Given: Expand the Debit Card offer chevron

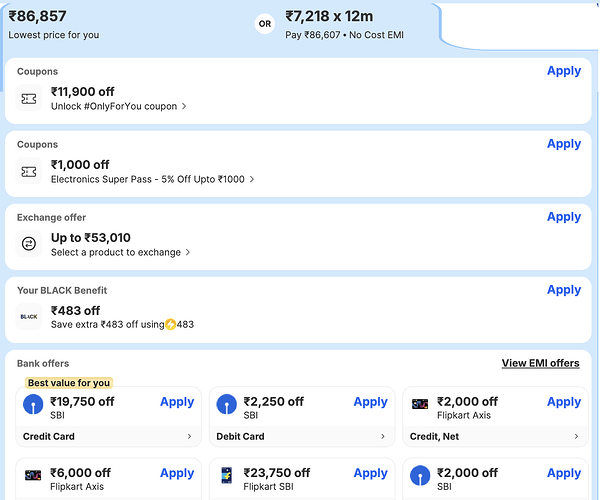Looking at the screenshot, I should (383, 436).
